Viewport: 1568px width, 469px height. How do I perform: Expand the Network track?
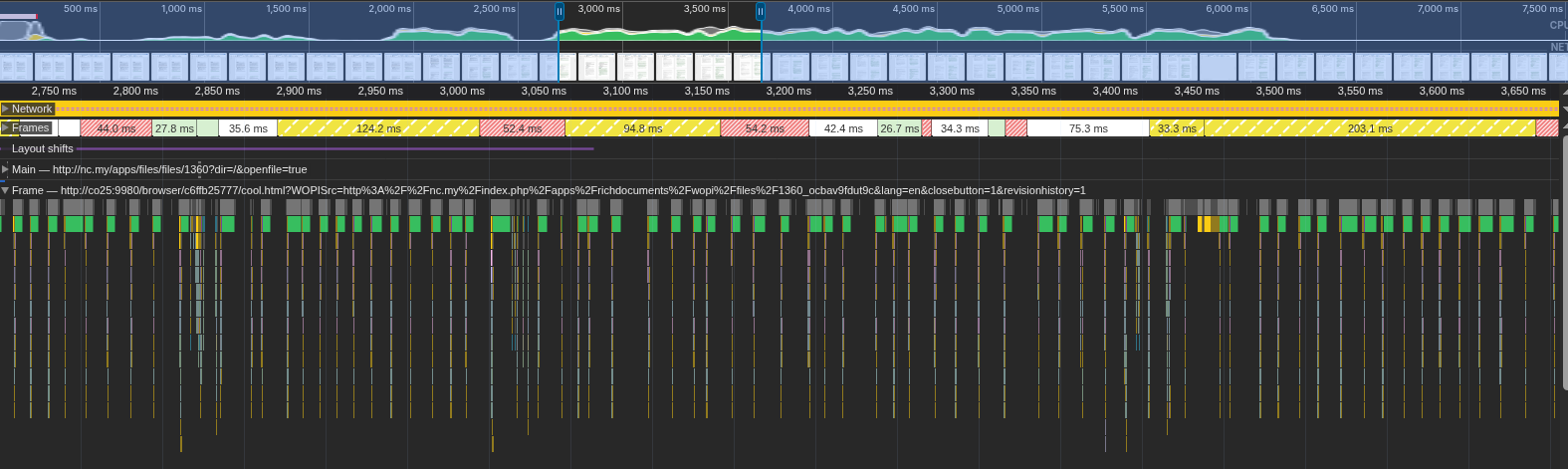6,109
